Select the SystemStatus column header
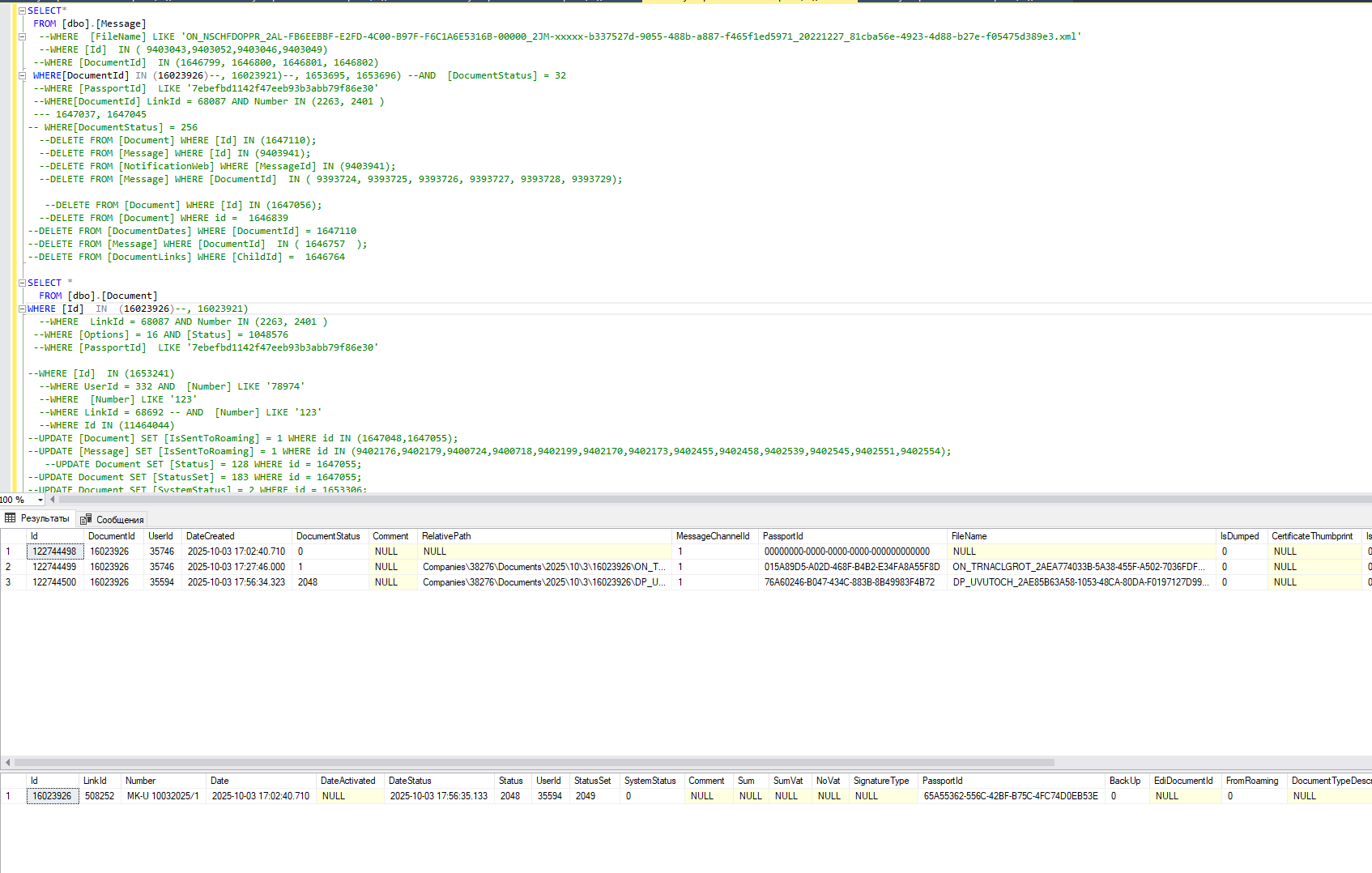Viewport: 1372px width, 873px height. point(653,781)
